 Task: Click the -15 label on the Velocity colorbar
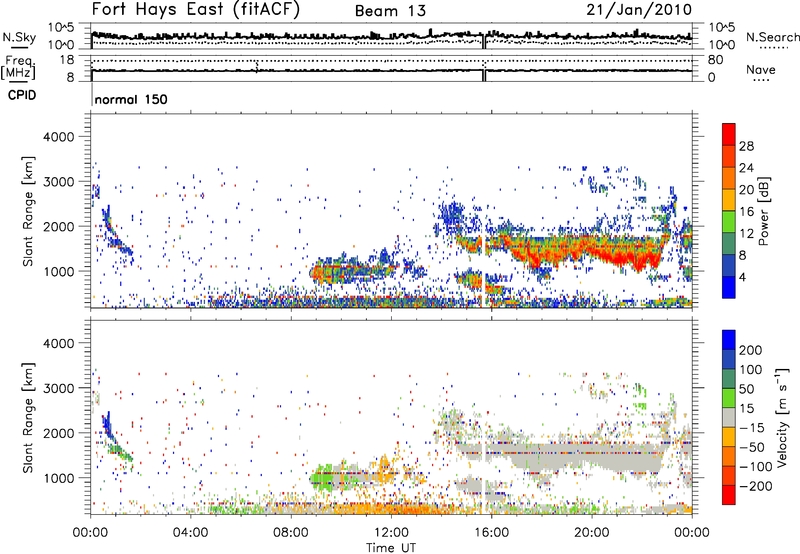(752, 428)
